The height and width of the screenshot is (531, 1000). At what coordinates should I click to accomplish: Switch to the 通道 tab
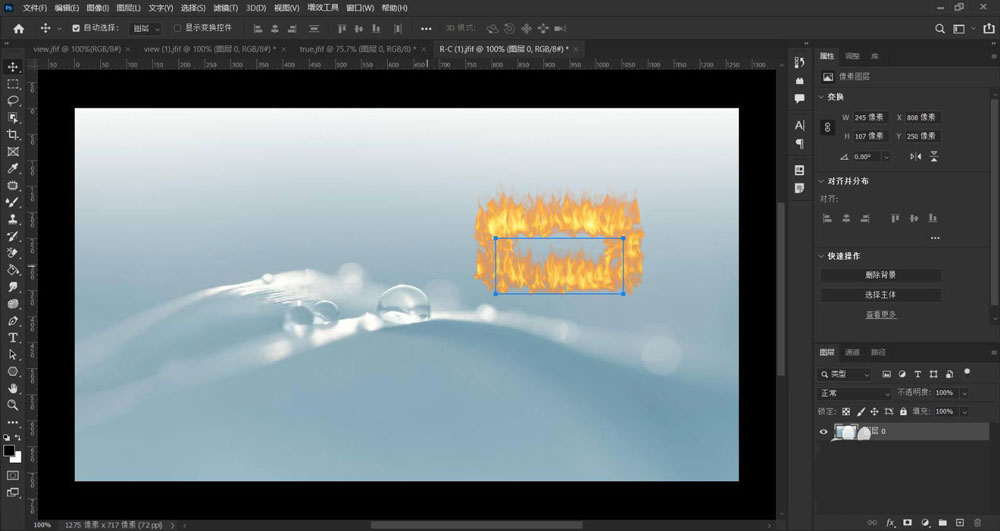(852, 352)
